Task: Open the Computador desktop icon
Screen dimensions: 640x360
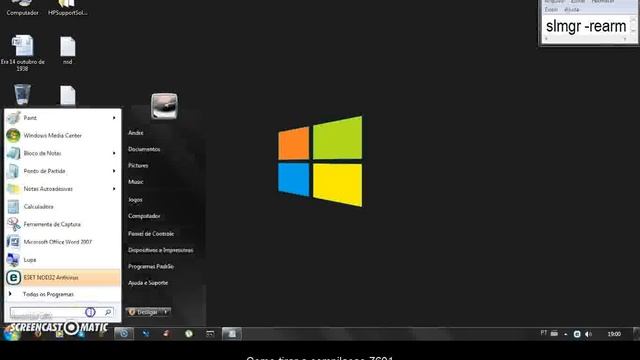Action: point(22,8)
